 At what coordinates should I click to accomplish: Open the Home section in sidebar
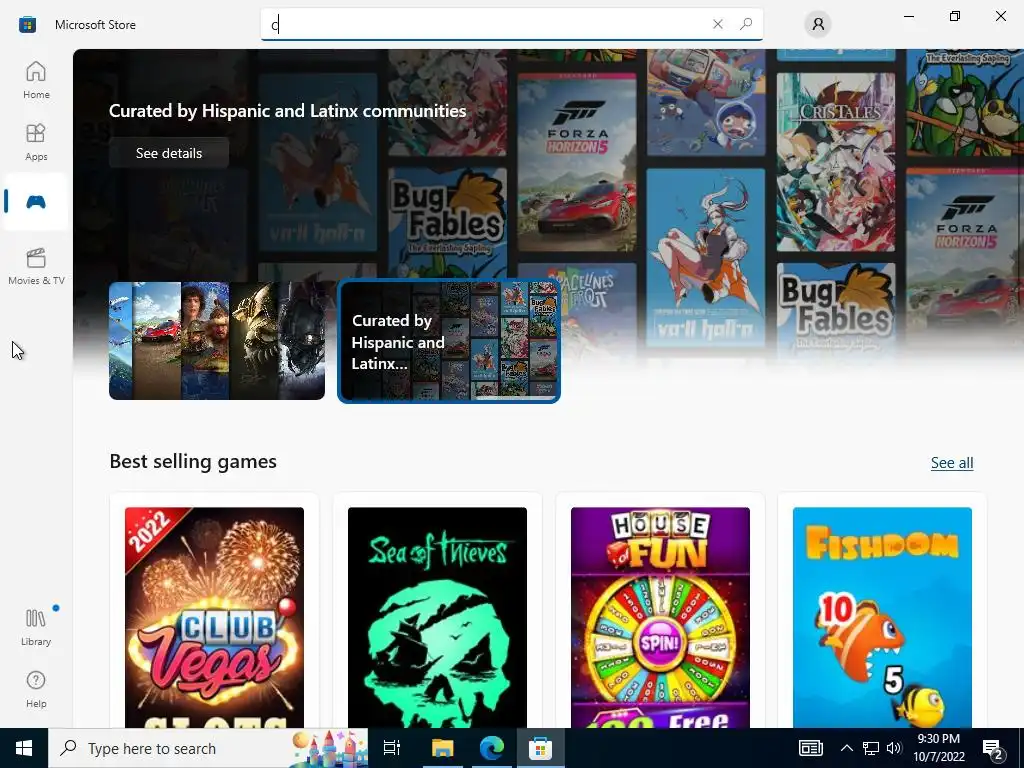[x=36, y=80]
